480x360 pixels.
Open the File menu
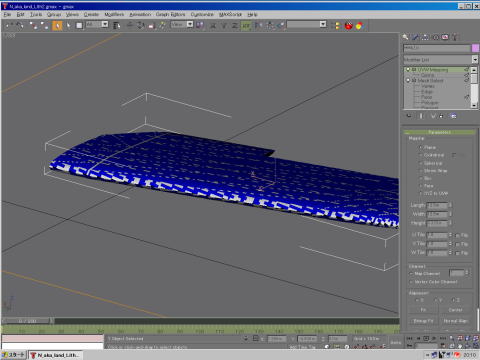7,15
